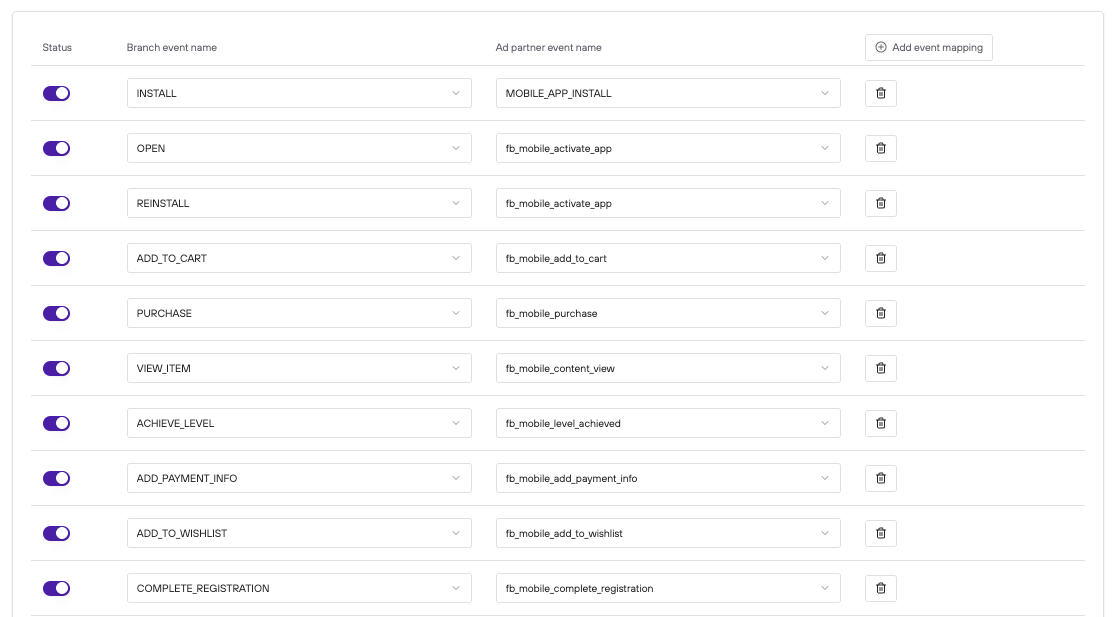Delete the ADD_TO_CART event mapping
The height and width of the screenshot is (617, 1113).
pos(880,258)
